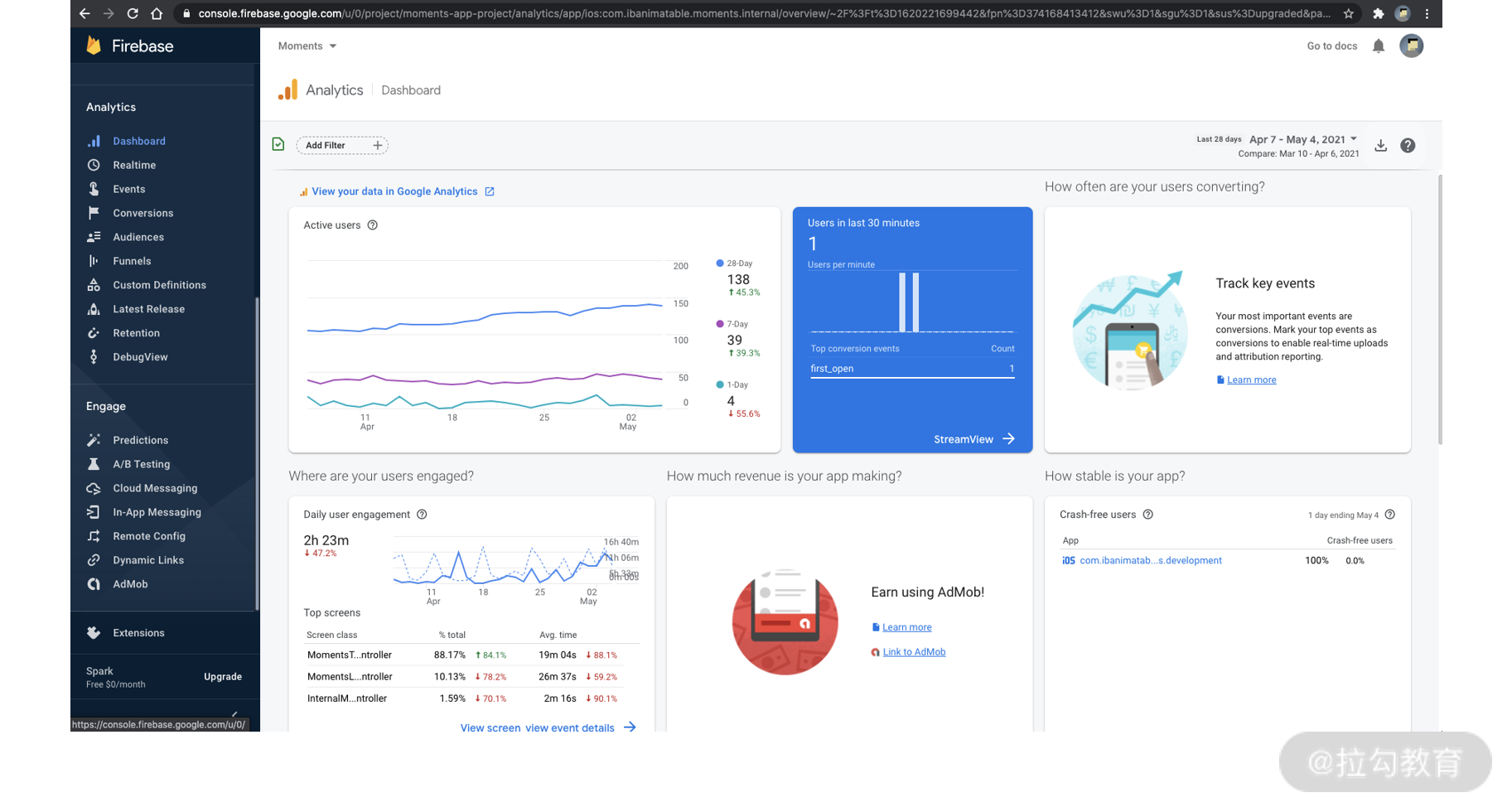Open Latest Release rocket icon
The width and height of the screenshot is (1512, 812).
coord(94,309)
